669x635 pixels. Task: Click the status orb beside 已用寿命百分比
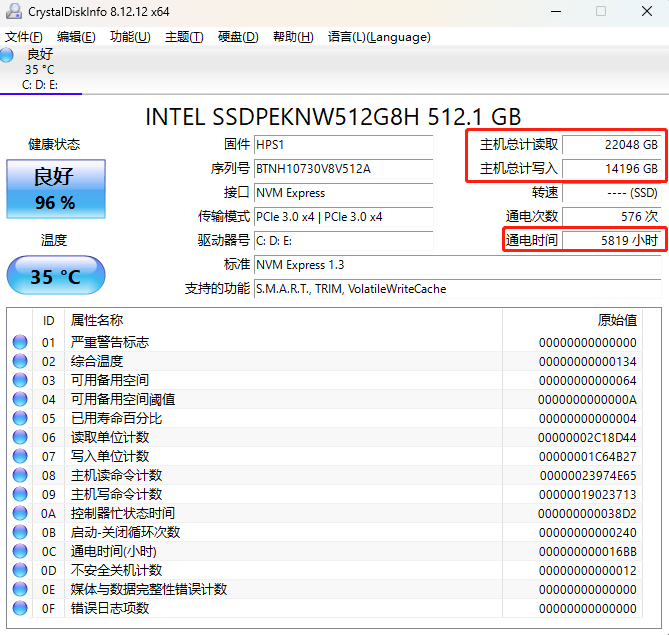pyautogui.click(x=20, y=418)
